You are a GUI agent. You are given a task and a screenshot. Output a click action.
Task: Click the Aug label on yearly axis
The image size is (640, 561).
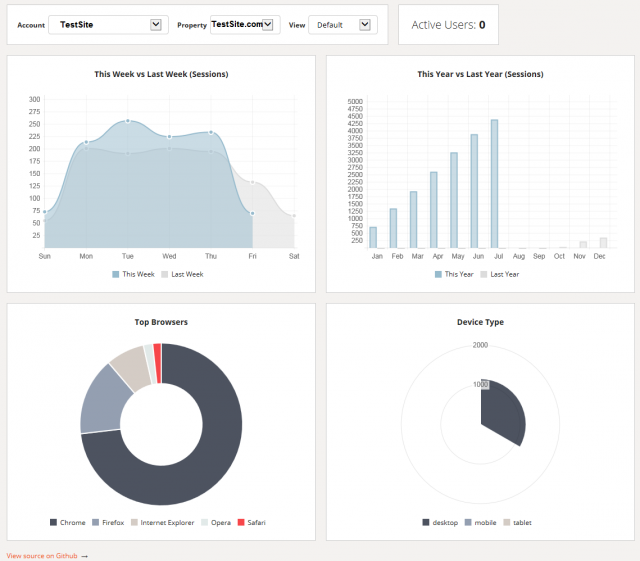(519, 256)
